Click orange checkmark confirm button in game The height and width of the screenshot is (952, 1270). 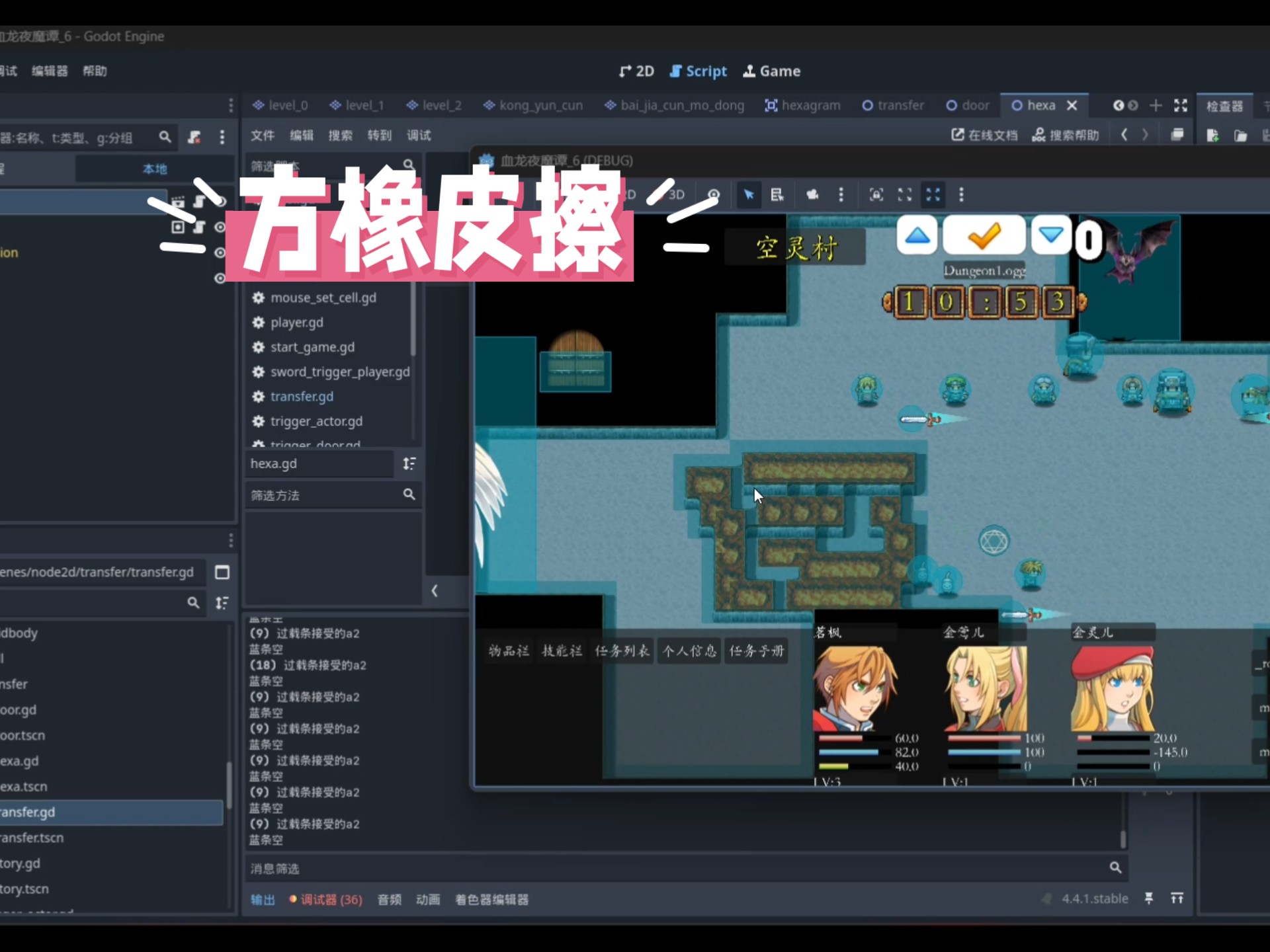point(984,235)
